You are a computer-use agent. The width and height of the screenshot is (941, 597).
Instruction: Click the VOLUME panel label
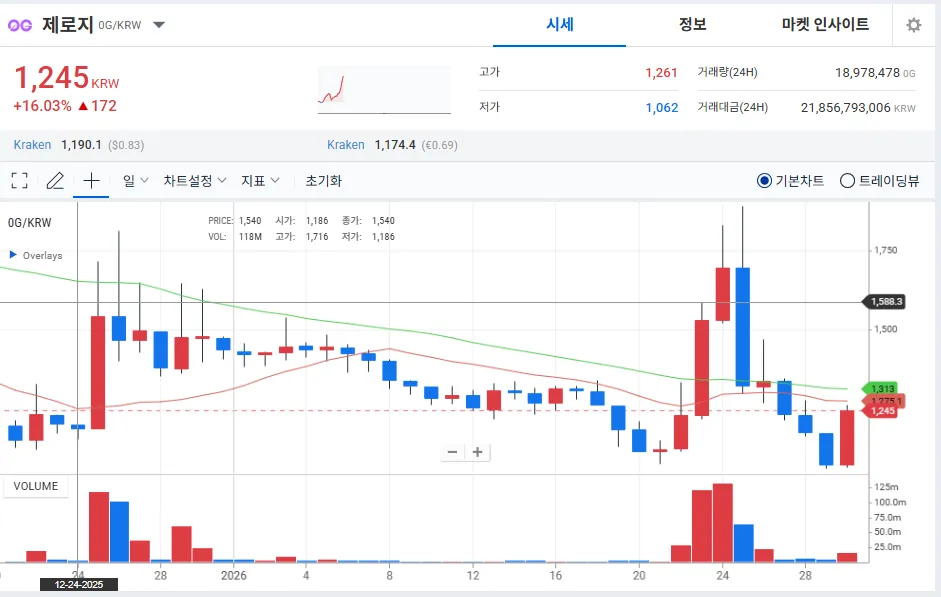pos(36,487)
